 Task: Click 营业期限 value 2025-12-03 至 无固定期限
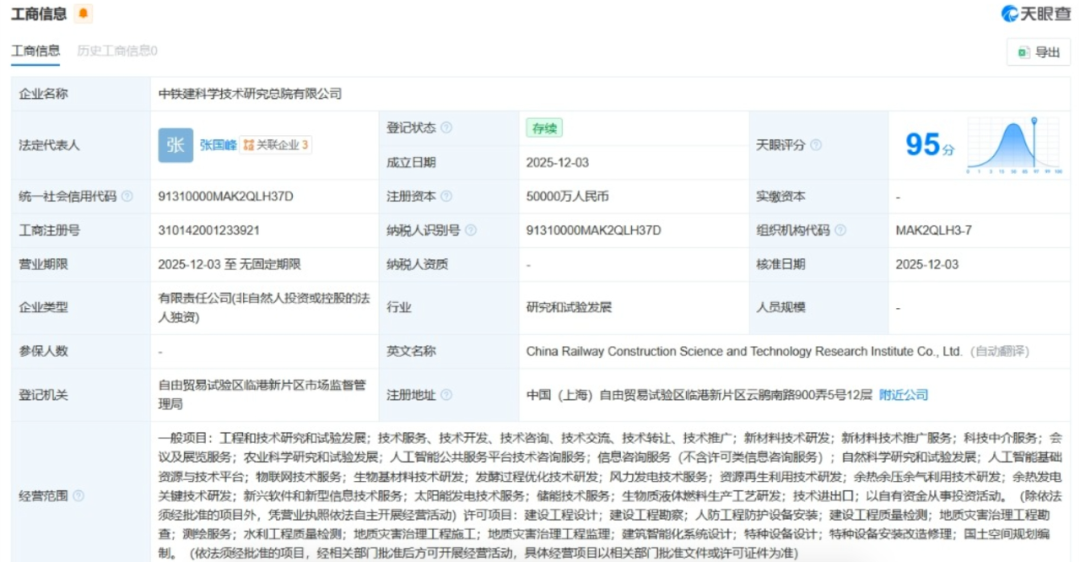(229, 264)
